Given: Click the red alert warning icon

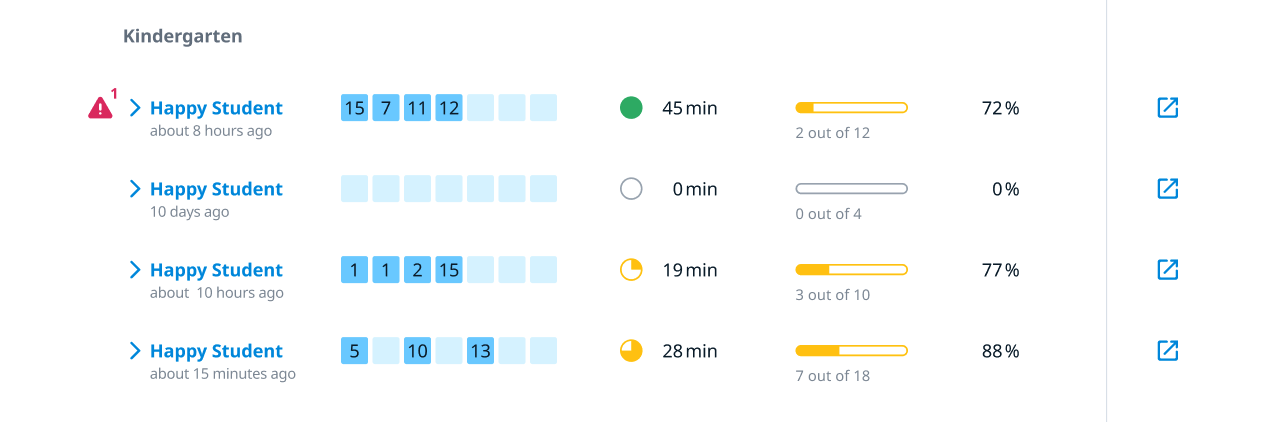Looking at the screenshot, I should [101, 107].
